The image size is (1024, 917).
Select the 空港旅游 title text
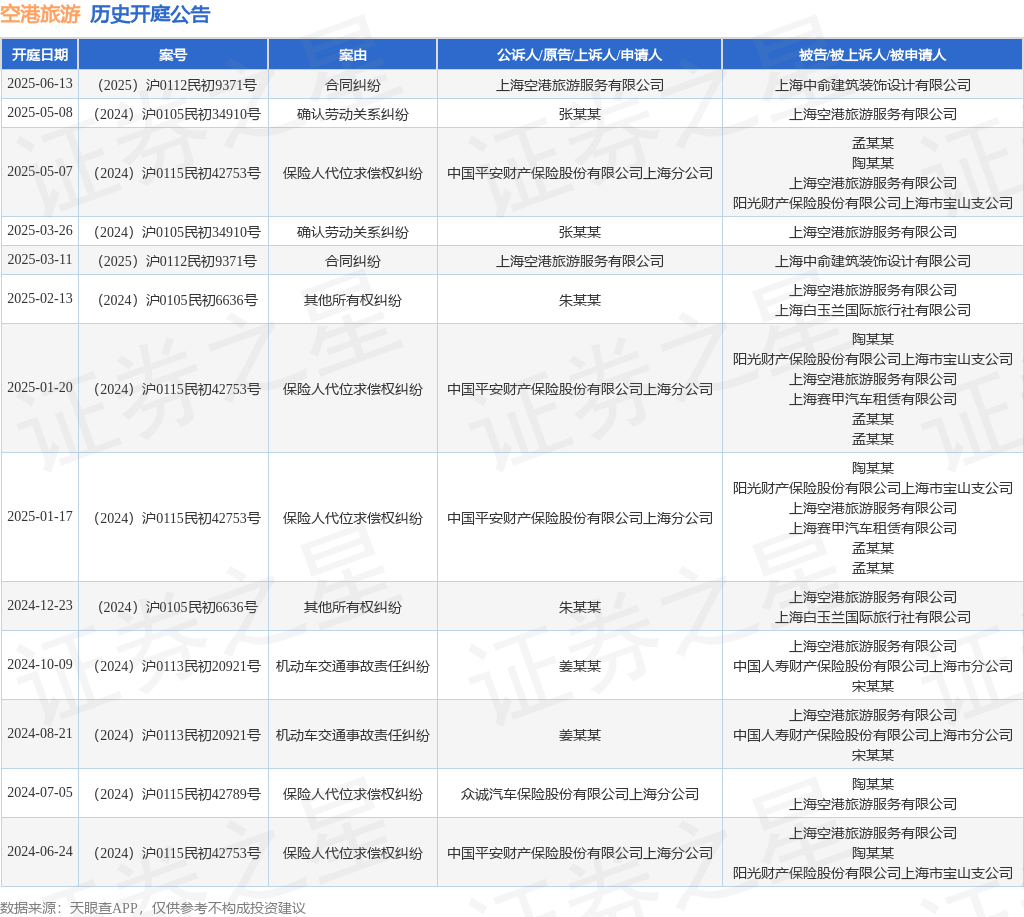[40, 14]
